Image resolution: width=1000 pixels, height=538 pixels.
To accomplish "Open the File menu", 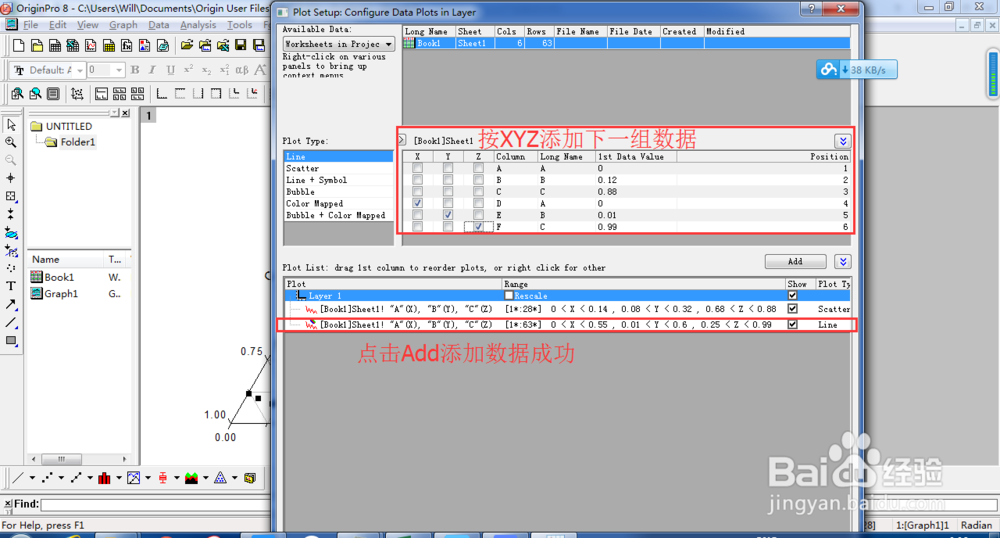I will pos(31,25).
